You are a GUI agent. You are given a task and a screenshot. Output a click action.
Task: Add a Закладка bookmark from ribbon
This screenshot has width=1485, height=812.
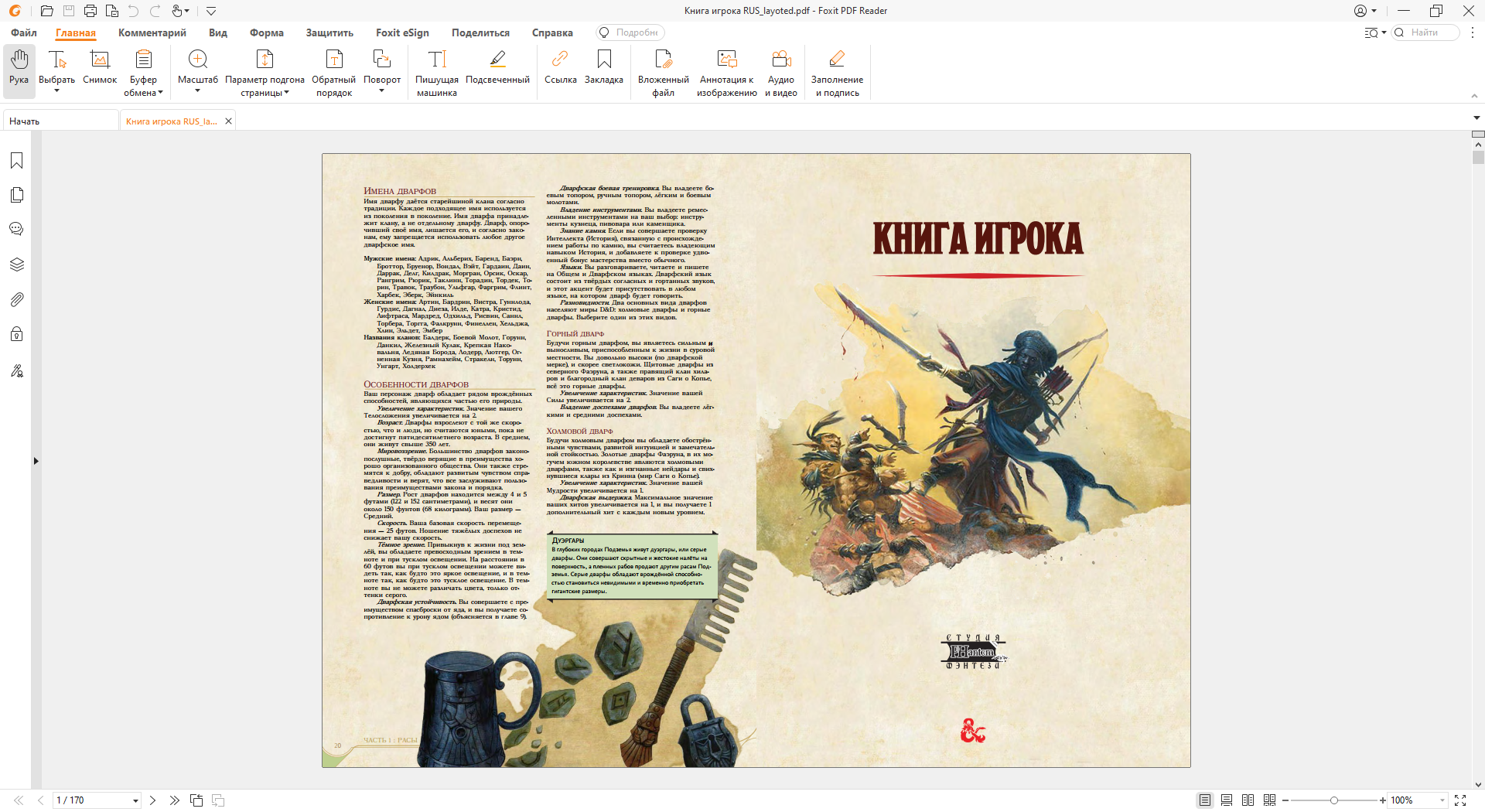click(604, 67)
